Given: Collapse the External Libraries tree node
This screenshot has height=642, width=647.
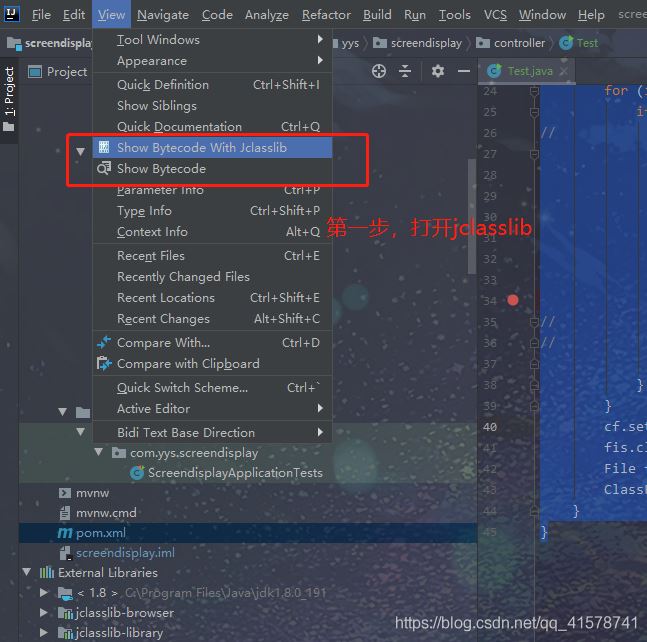Looking at the screenshot, I should point(27,573).
